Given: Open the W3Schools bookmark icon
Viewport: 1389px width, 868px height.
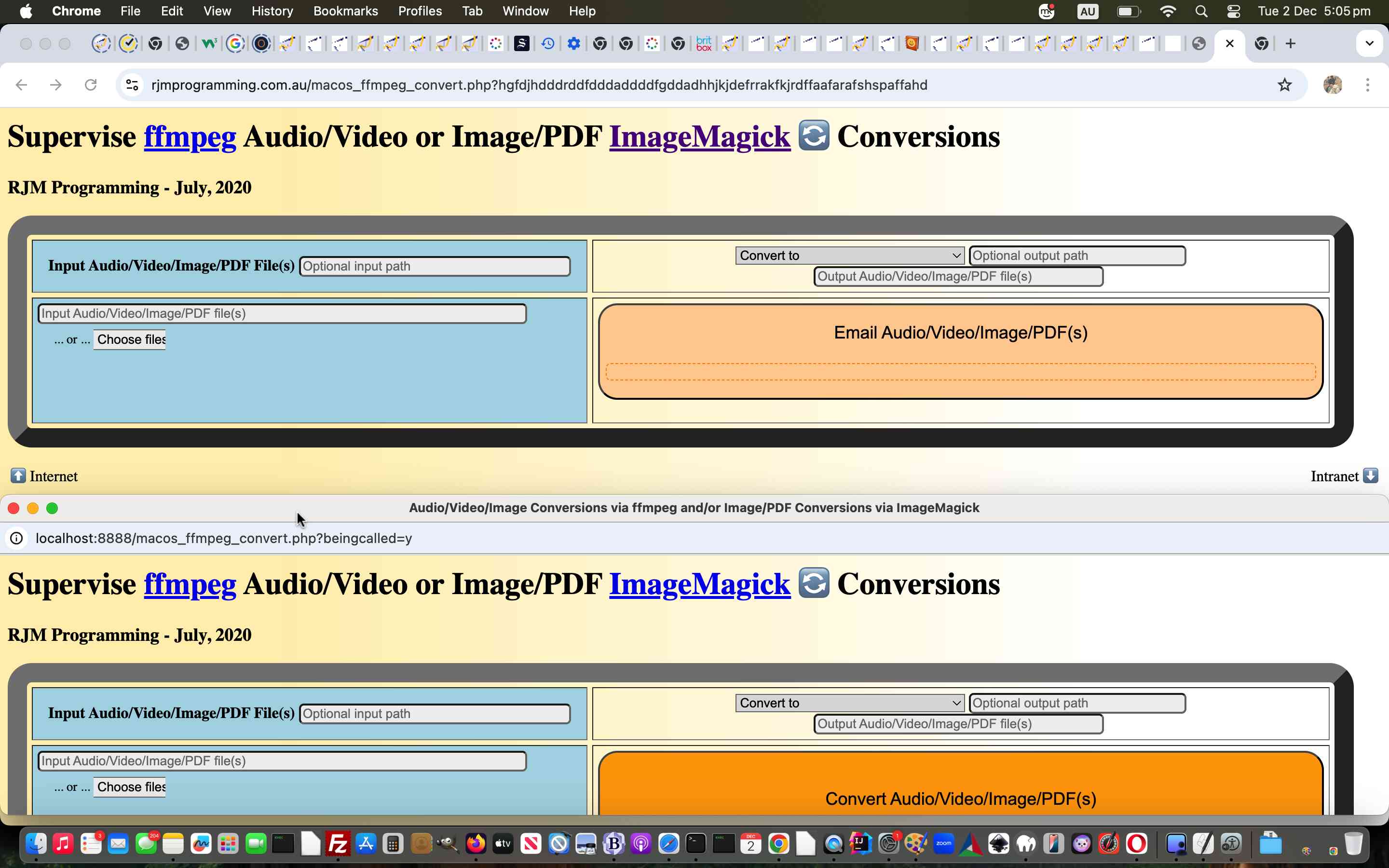Looking at the screenshot, I should tap(209, 43).
